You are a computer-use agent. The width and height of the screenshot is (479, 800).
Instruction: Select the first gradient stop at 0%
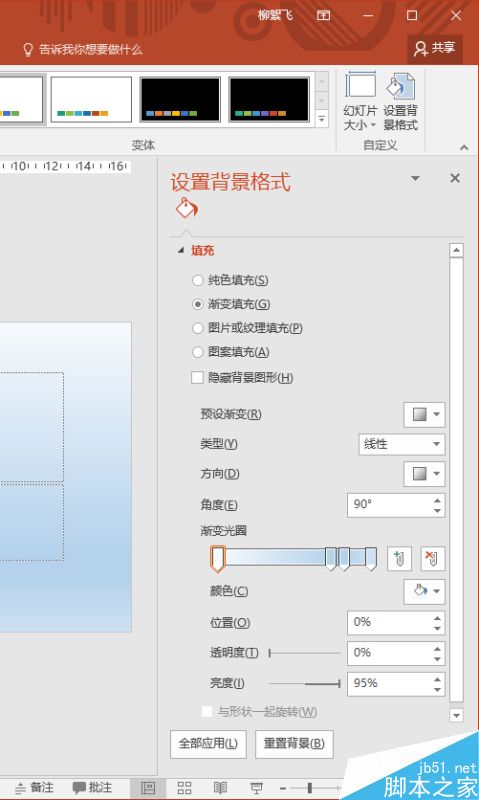[x=217, y=559]
